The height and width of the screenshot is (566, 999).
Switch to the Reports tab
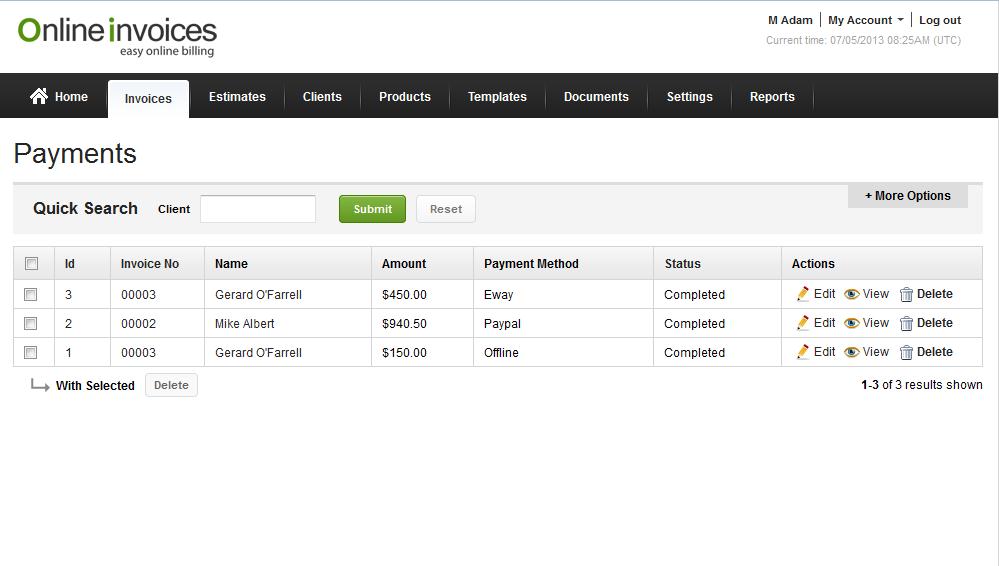tap(772, 97)
